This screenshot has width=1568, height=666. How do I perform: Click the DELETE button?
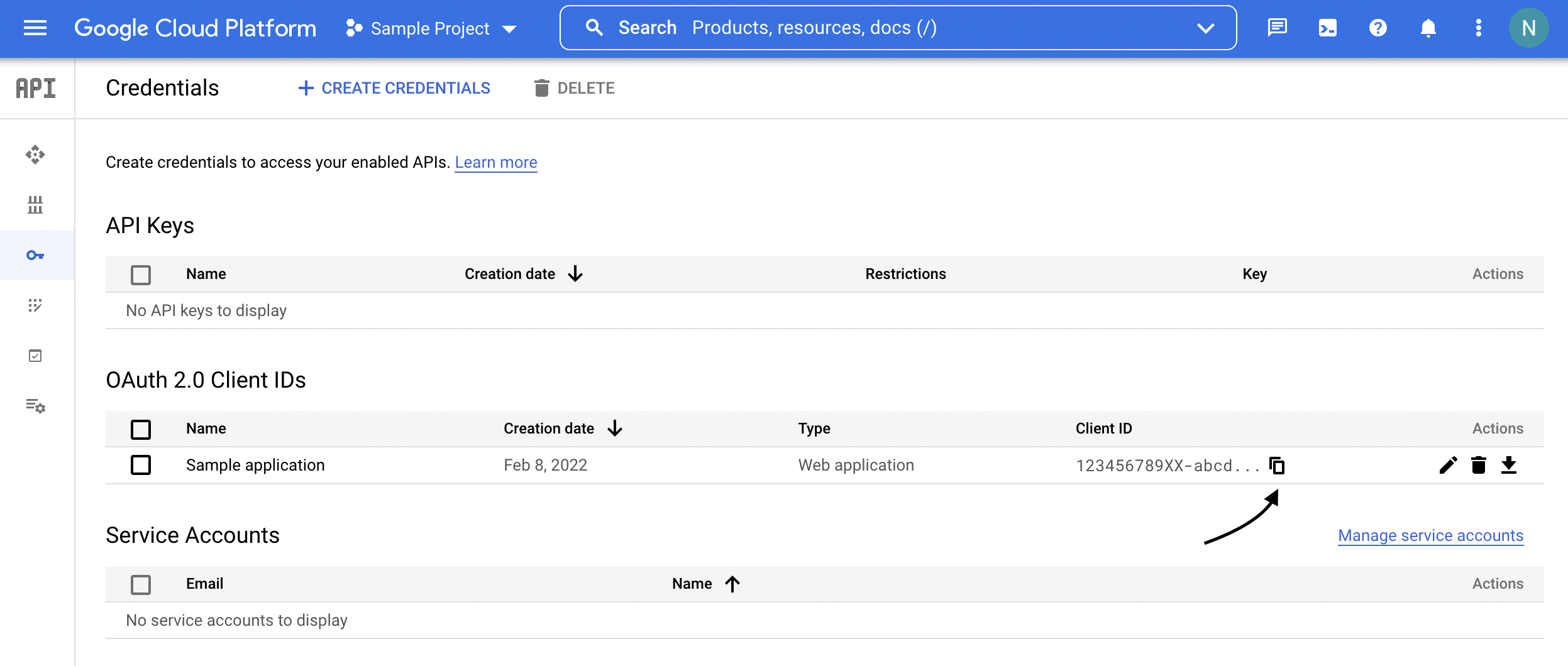(x=574, y=88)
